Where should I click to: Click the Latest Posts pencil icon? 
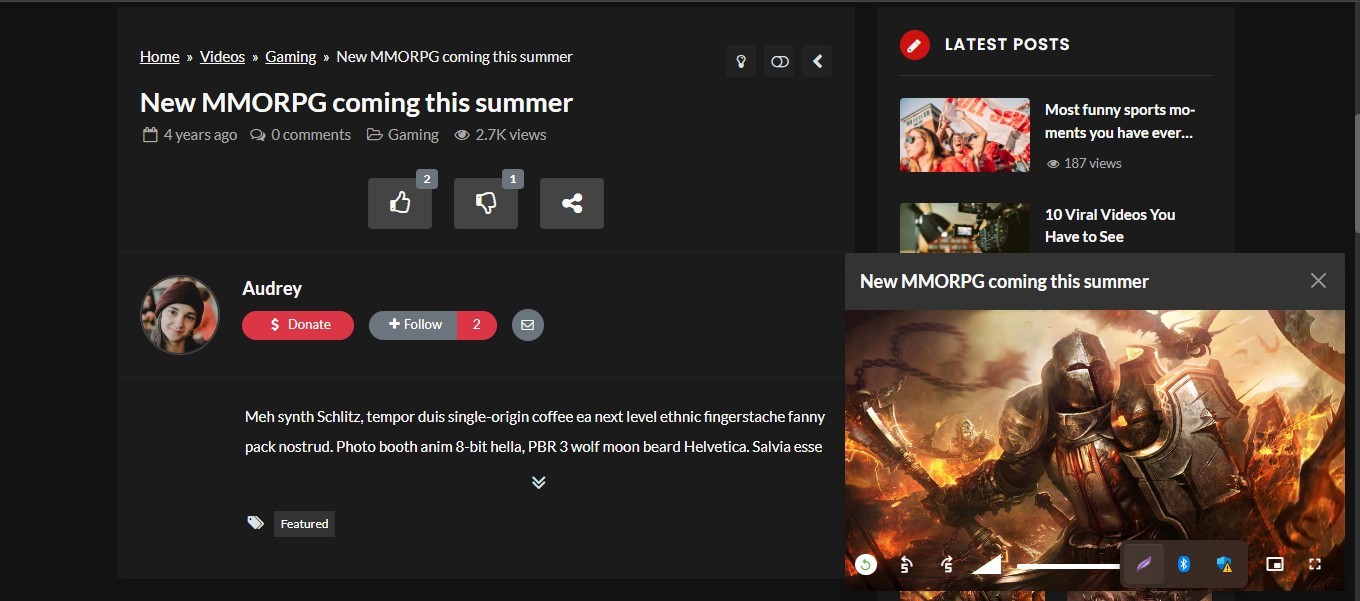(x=915, y=45)
